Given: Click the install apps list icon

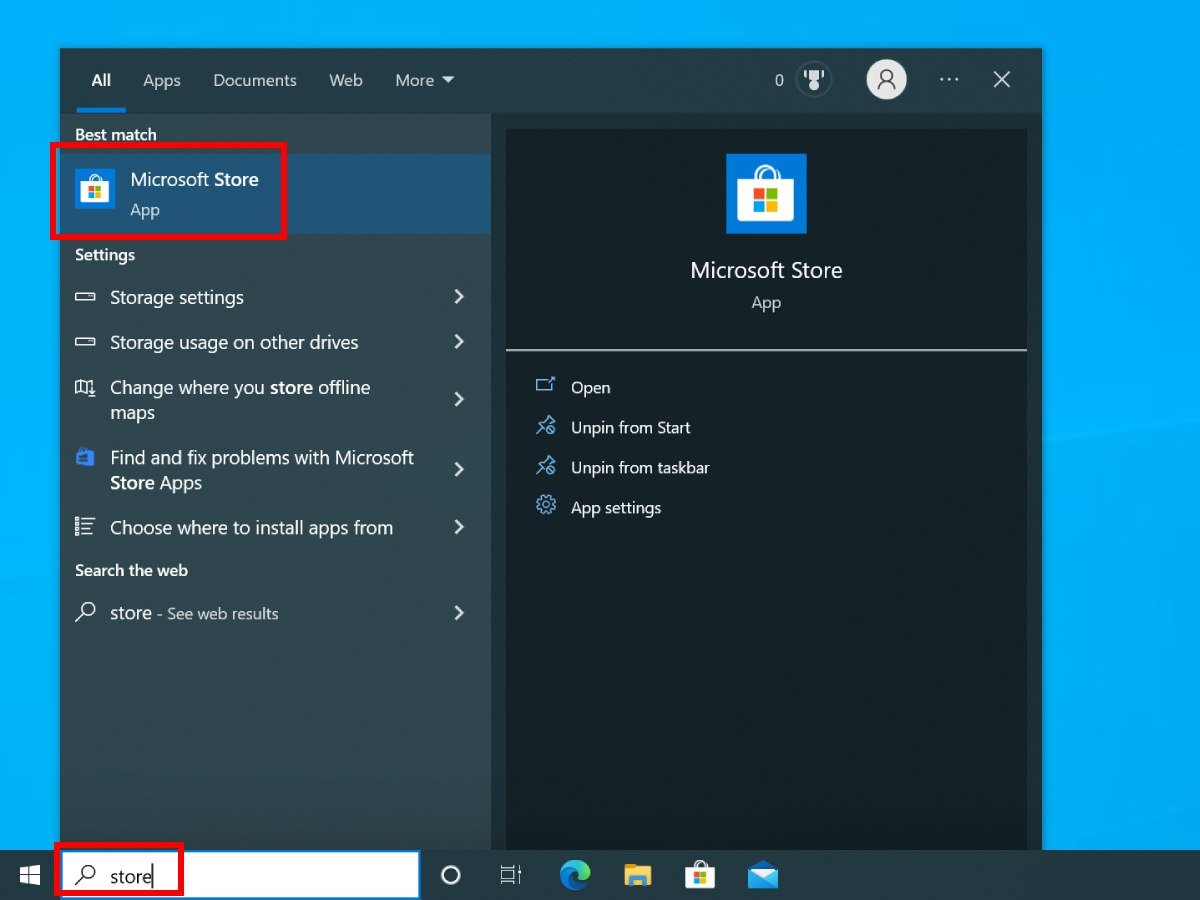Looking at the screenshot, I should point(85,527).
